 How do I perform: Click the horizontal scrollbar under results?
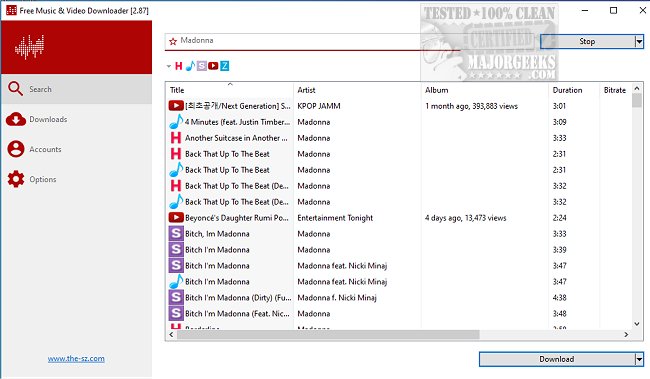pyautogui.click(x=328, y=334)
